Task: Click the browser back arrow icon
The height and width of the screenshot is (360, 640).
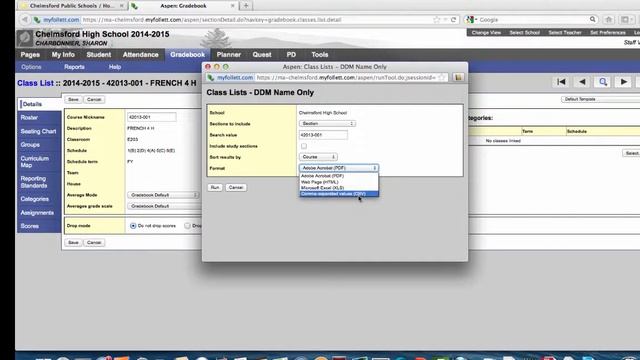Action: (25, 20)
